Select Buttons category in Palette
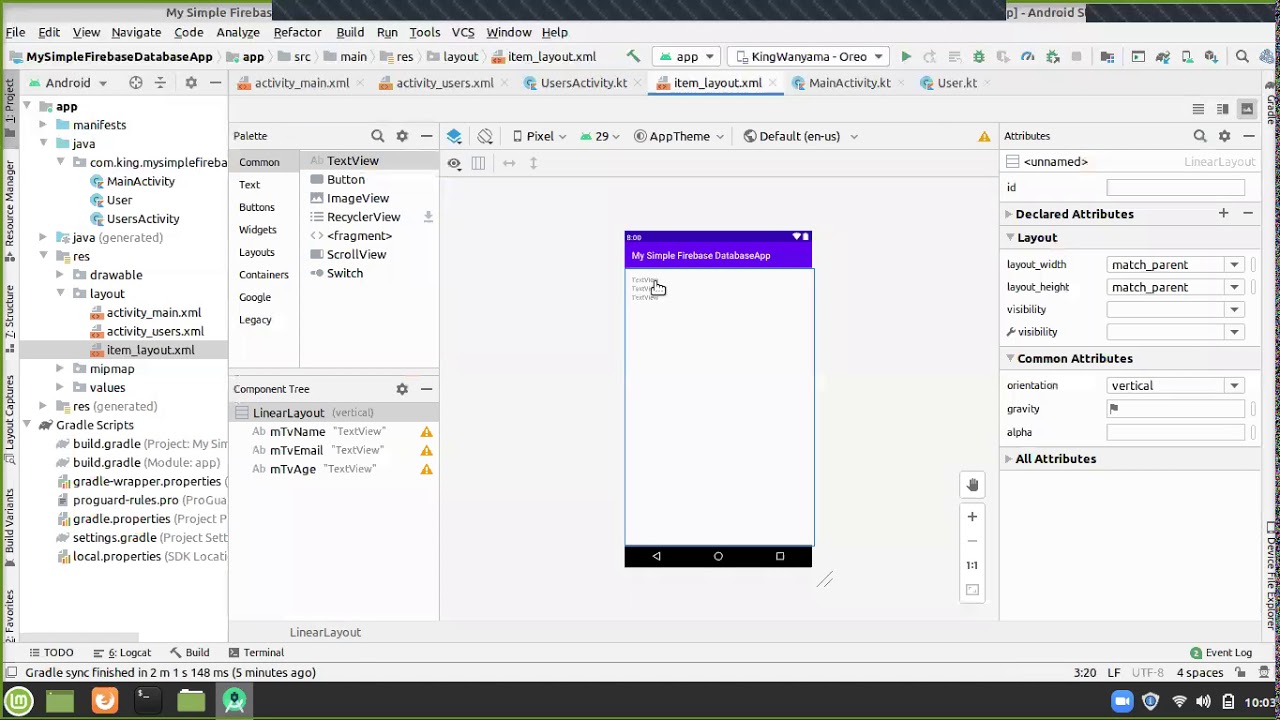Viewport: 1280px width, 720px height. pyautogui.click(x=257, y=207)
